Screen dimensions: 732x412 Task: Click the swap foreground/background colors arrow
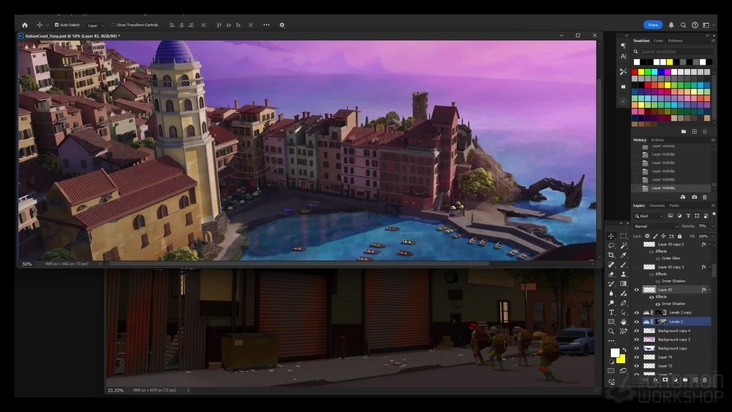tap(624, 350)
